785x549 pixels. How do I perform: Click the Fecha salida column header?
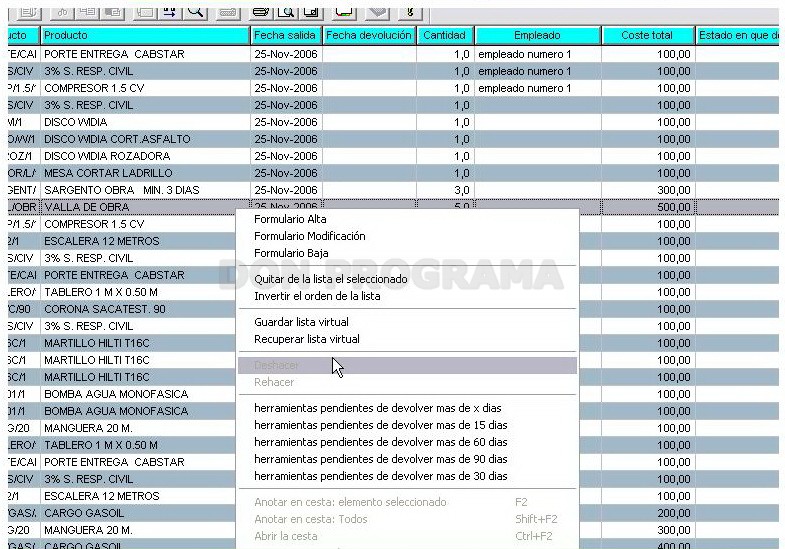tap(285, 36)
